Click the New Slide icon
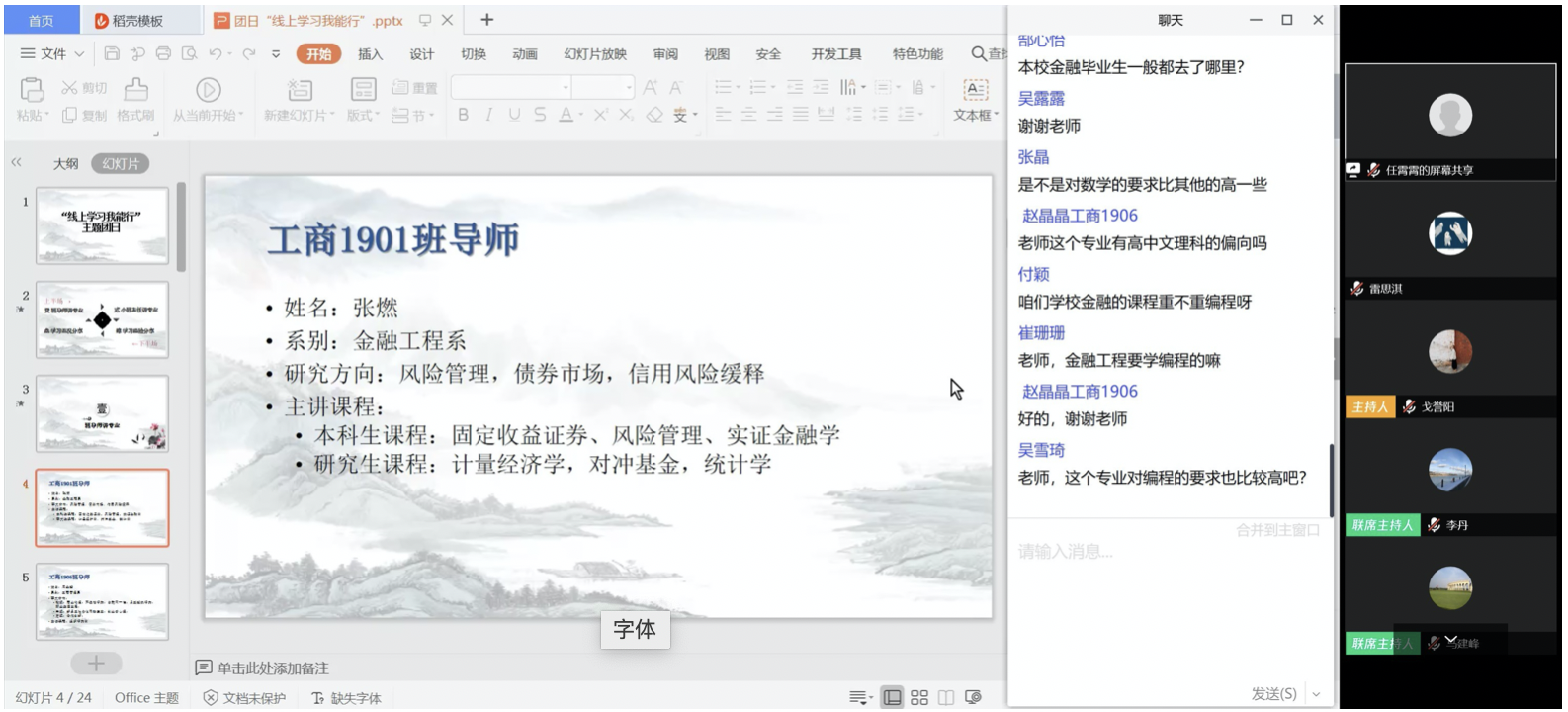 [x=299, y=90]
